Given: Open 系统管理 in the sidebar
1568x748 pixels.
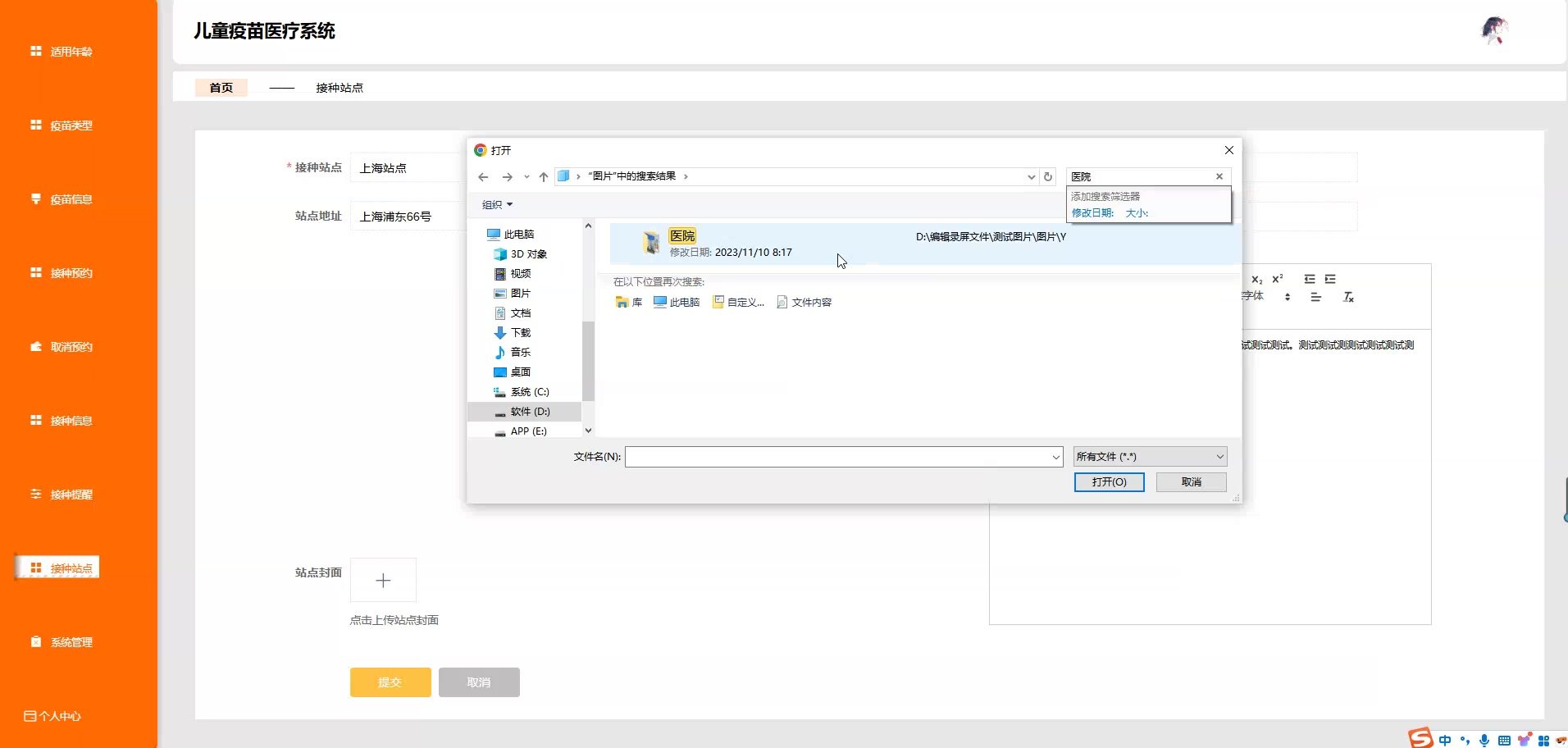Looking at the screenshot, I should coord(62,642).
